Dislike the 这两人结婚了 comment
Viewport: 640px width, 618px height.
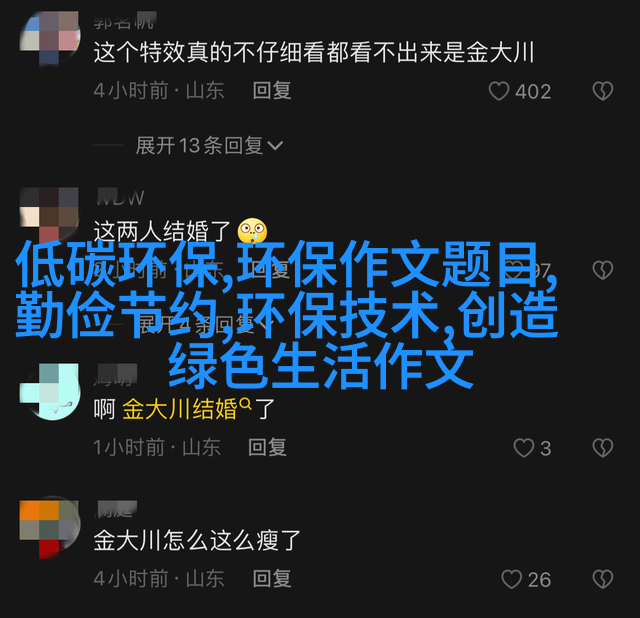click(603, 270)
